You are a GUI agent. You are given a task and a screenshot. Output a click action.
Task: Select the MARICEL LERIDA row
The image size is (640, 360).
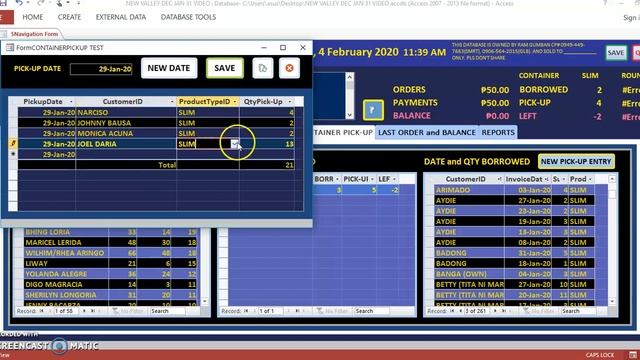point(111,242)
